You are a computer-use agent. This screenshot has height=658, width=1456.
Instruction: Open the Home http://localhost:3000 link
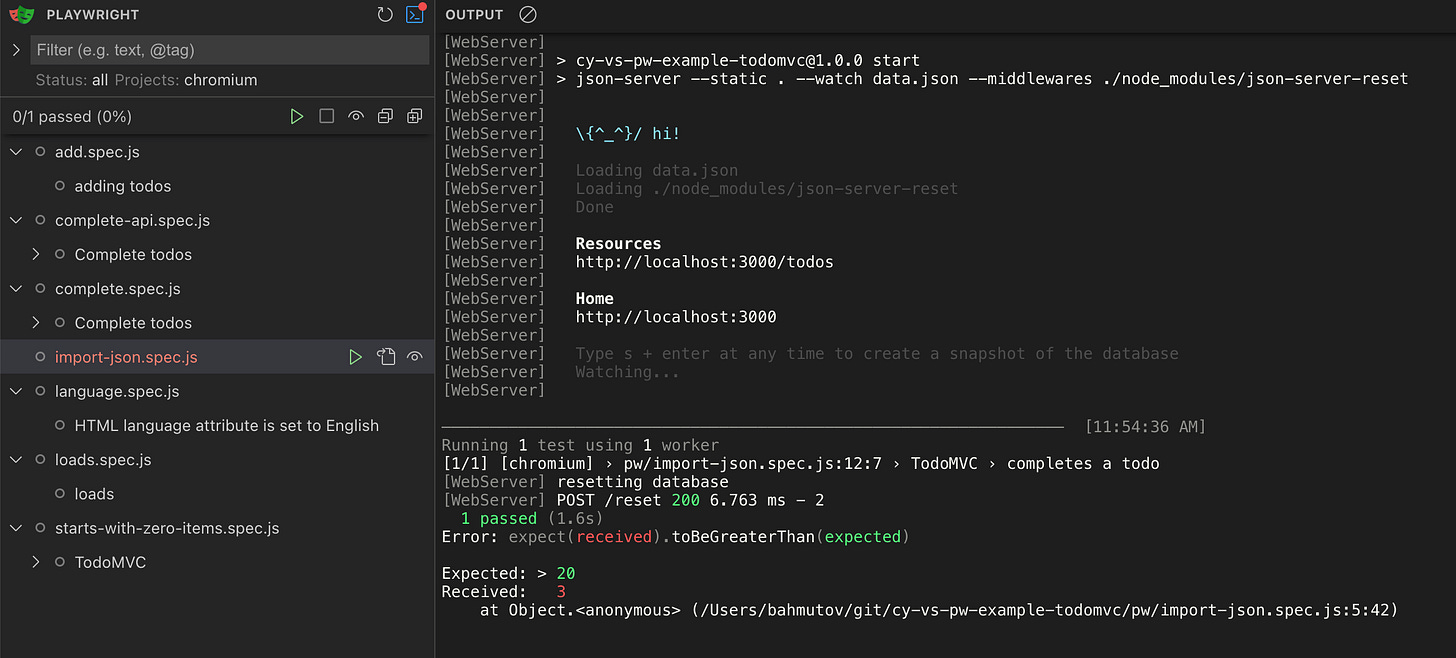coord(676,317)
